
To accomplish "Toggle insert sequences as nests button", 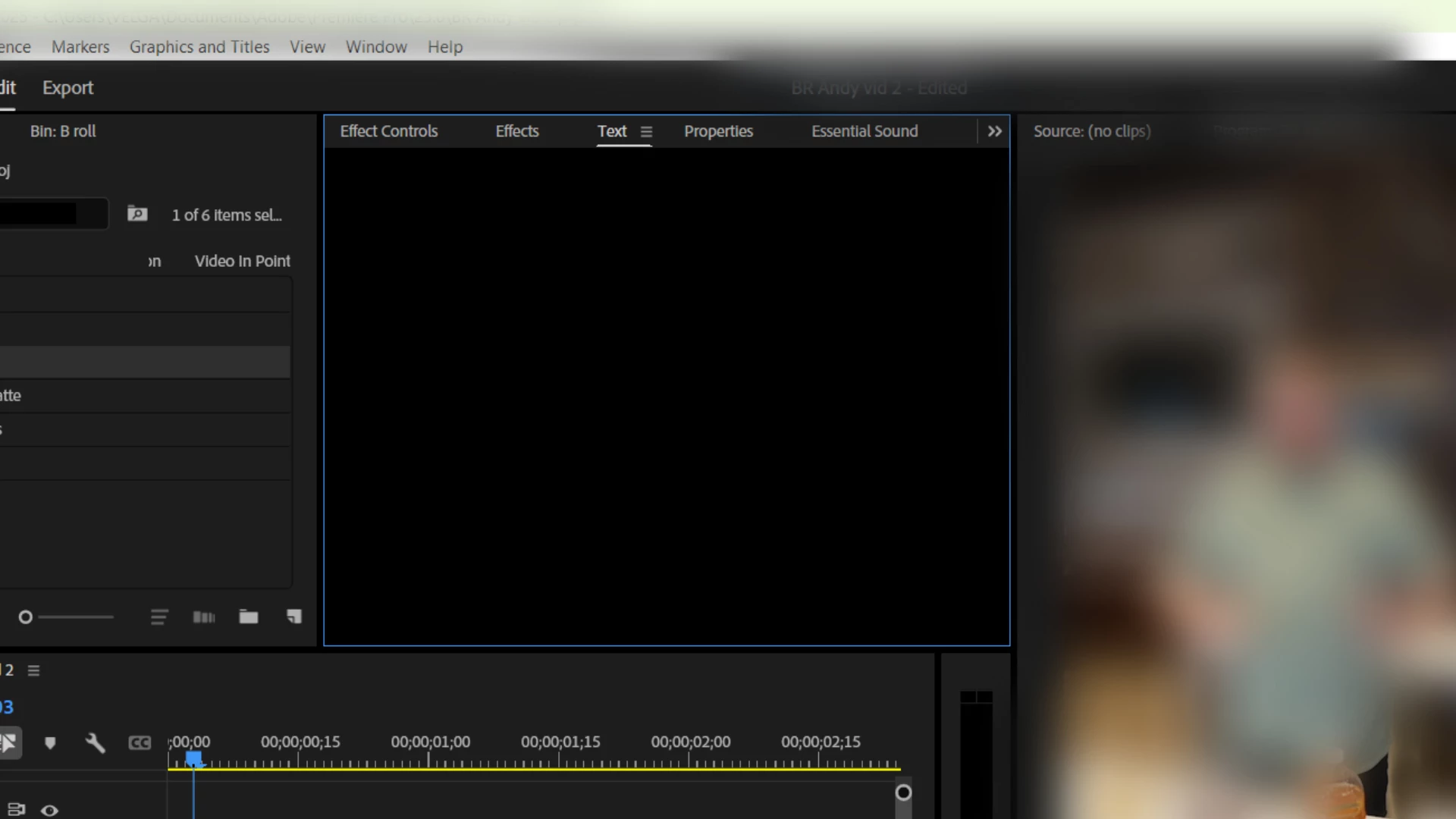I will (x=9, y=743).
